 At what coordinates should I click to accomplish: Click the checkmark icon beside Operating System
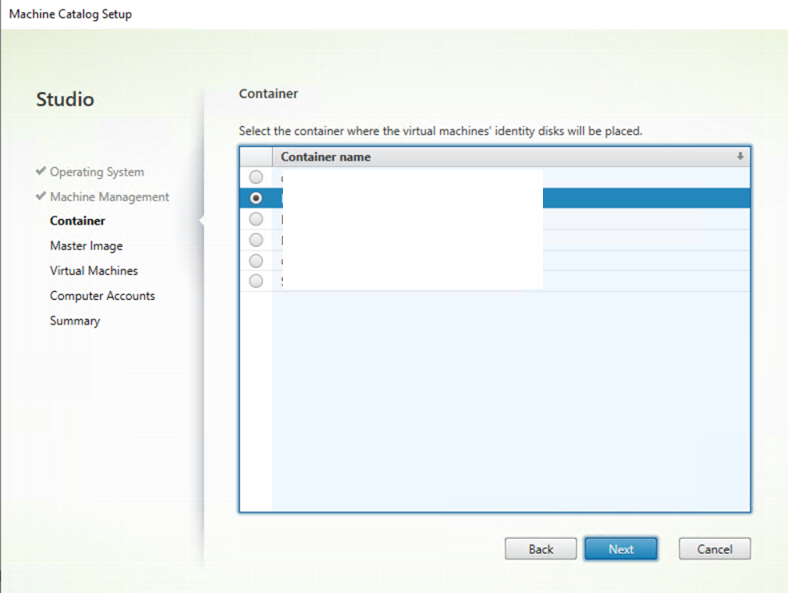coord(41,172)
